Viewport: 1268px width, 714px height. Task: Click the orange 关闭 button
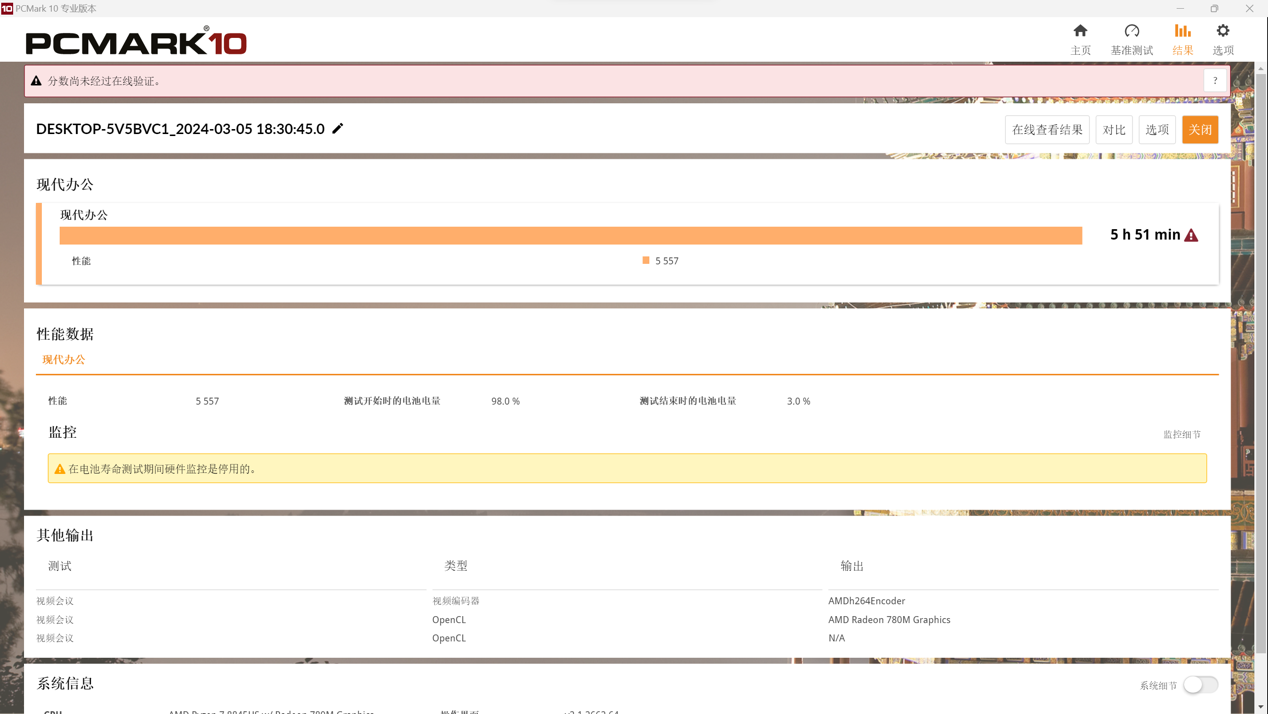pyautogui.click(x=1200, y=130)
